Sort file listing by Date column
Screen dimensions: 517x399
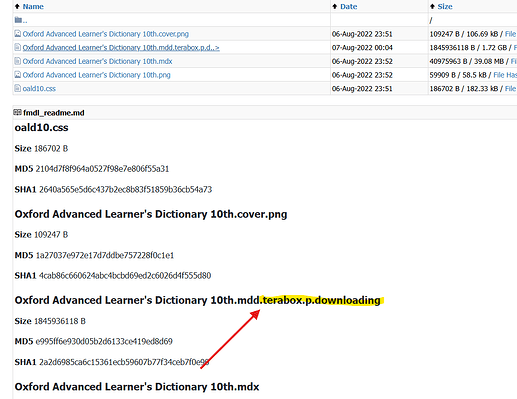point(349,6)
